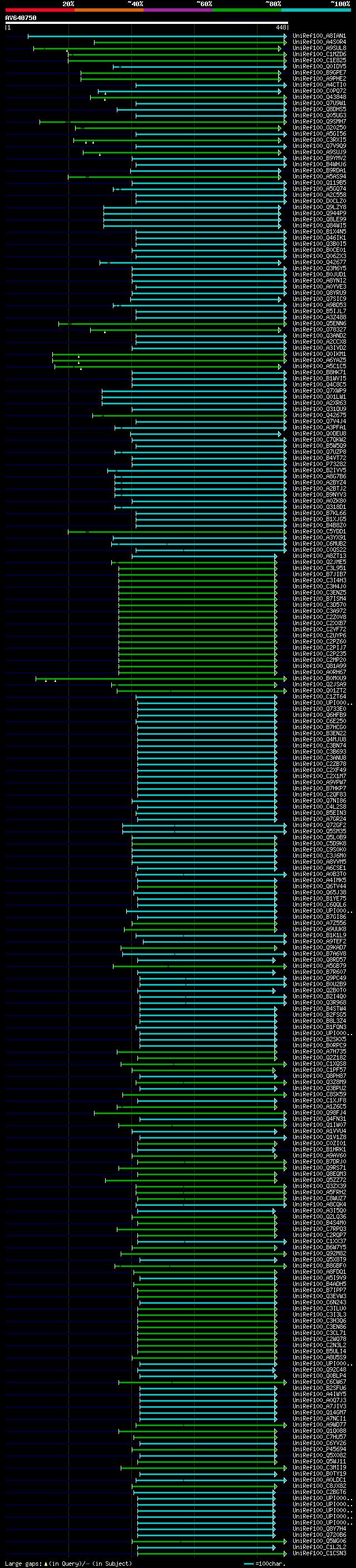
Task: Select hit label UniRef100_B0M0U9
Action: click(x=319, y=678)
